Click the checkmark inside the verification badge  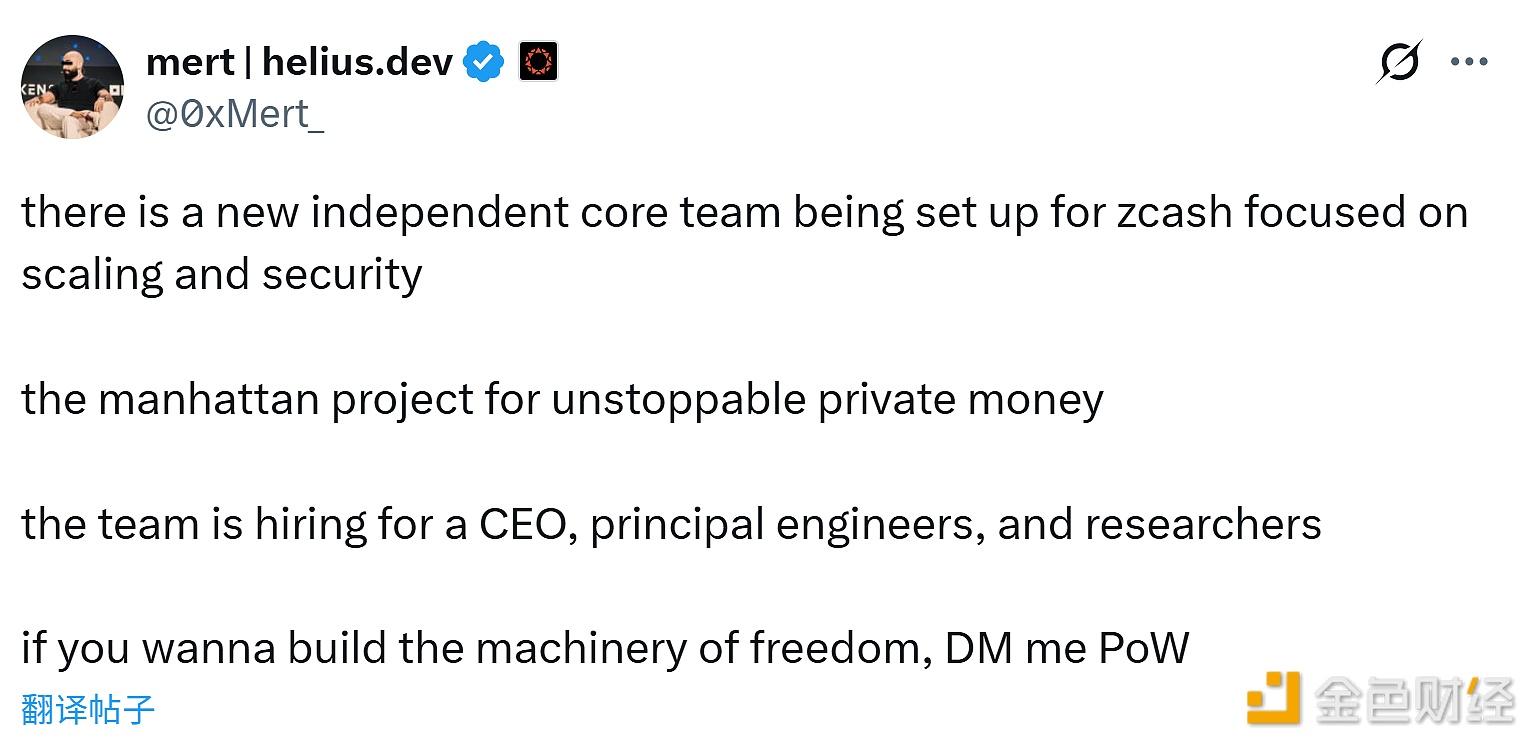[484, 61]
